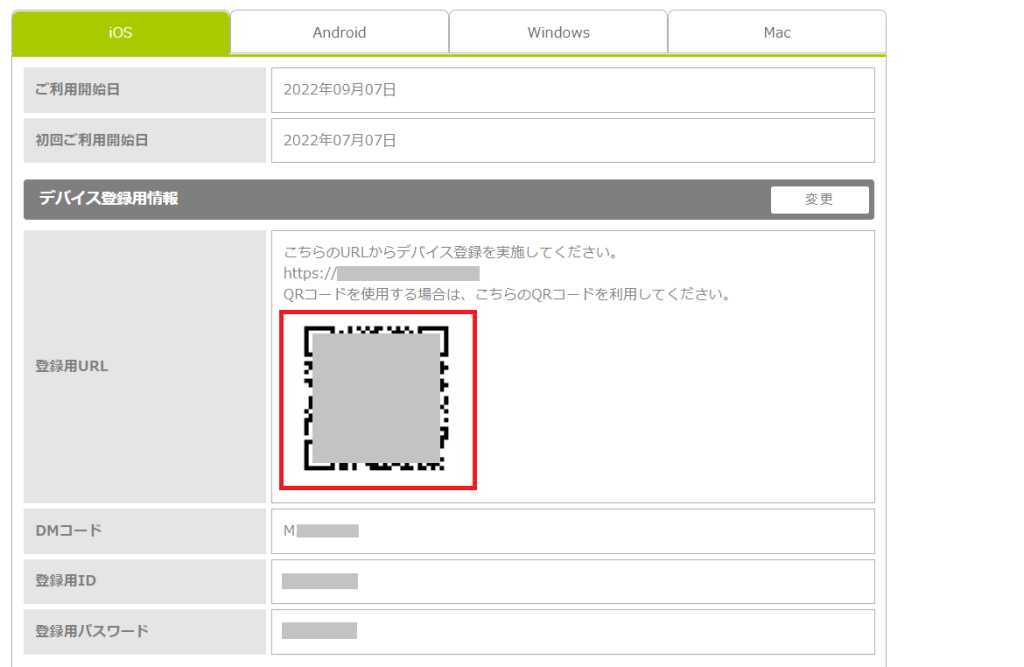1024x667 pixels.
Task: Click the QRコードを使用する場合は instruction line
Action: 507,295
